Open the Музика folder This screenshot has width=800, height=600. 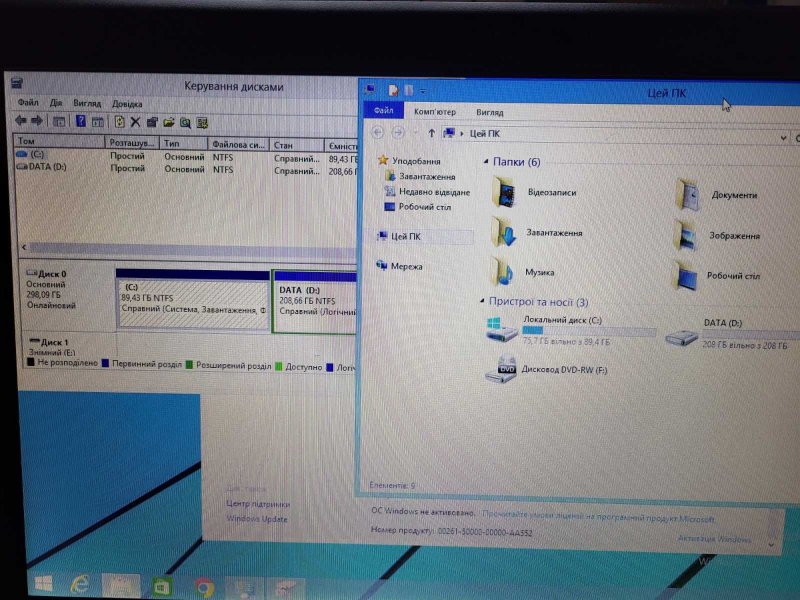520,272
